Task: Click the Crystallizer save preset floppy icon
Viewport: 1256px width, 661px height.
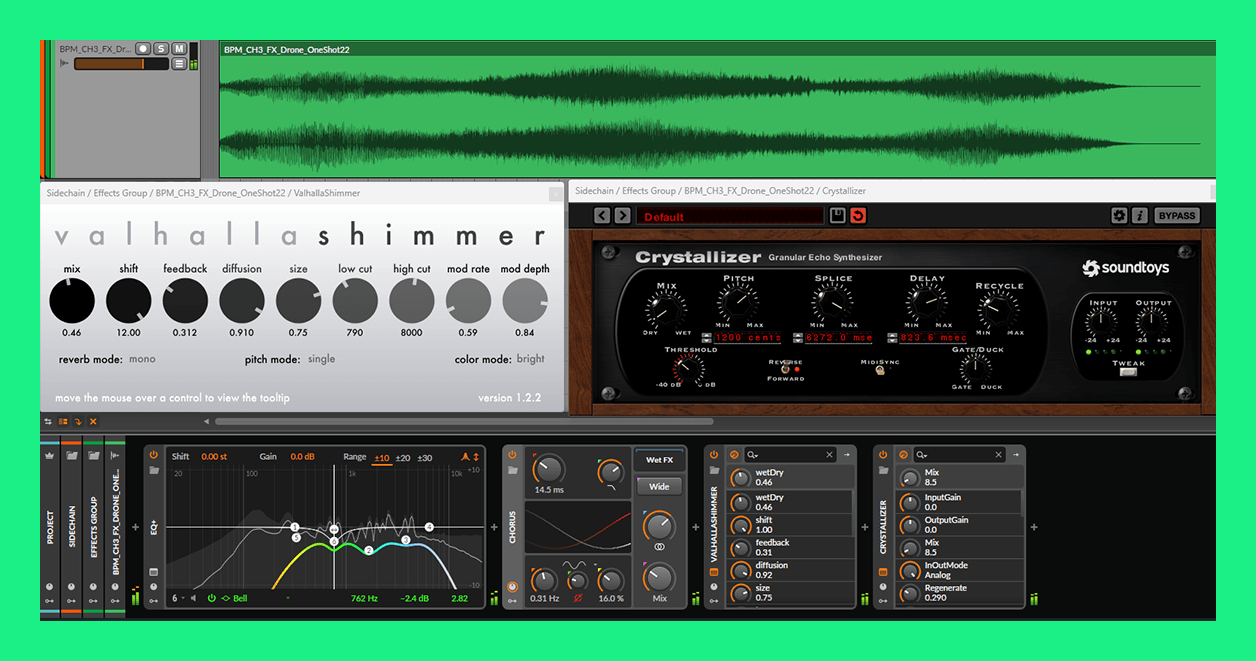Action: tap(838, 216)
